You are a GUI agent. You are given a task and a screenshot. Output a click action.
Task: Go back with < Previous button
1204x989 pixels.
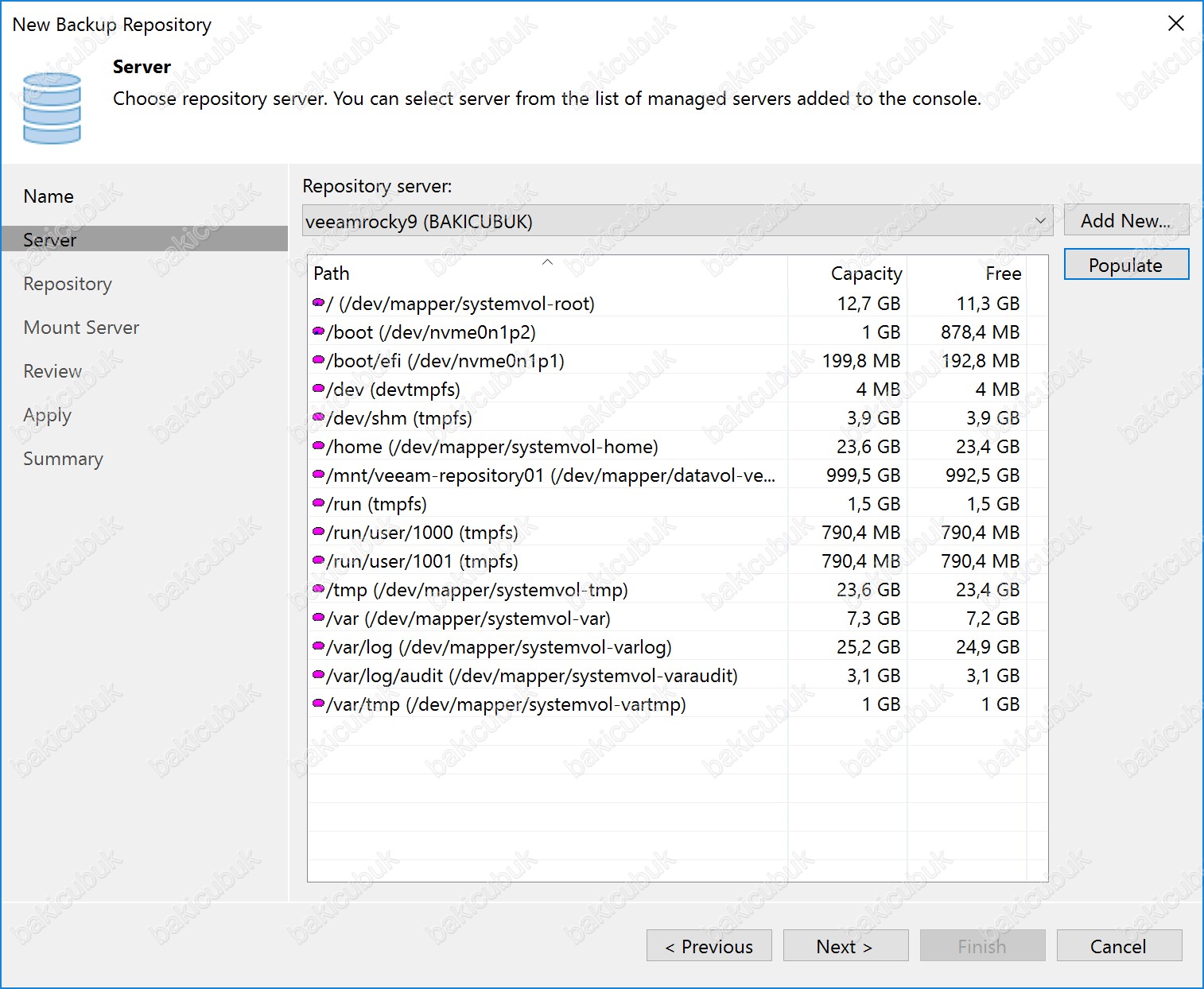709,946
